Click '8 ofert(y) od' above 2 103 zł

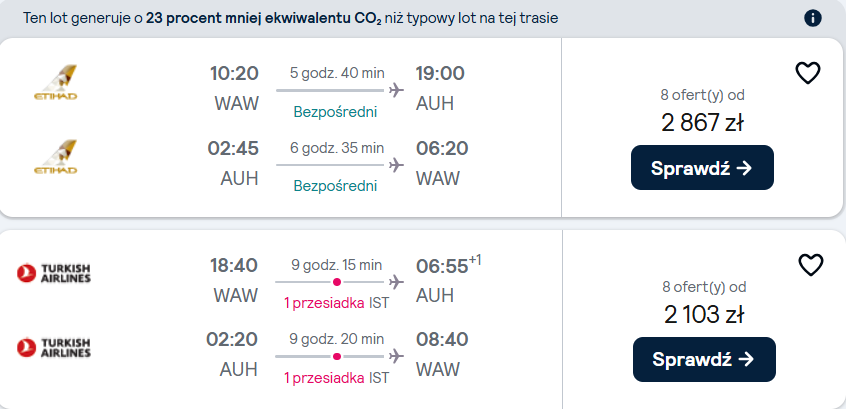[x=704, y=287]
